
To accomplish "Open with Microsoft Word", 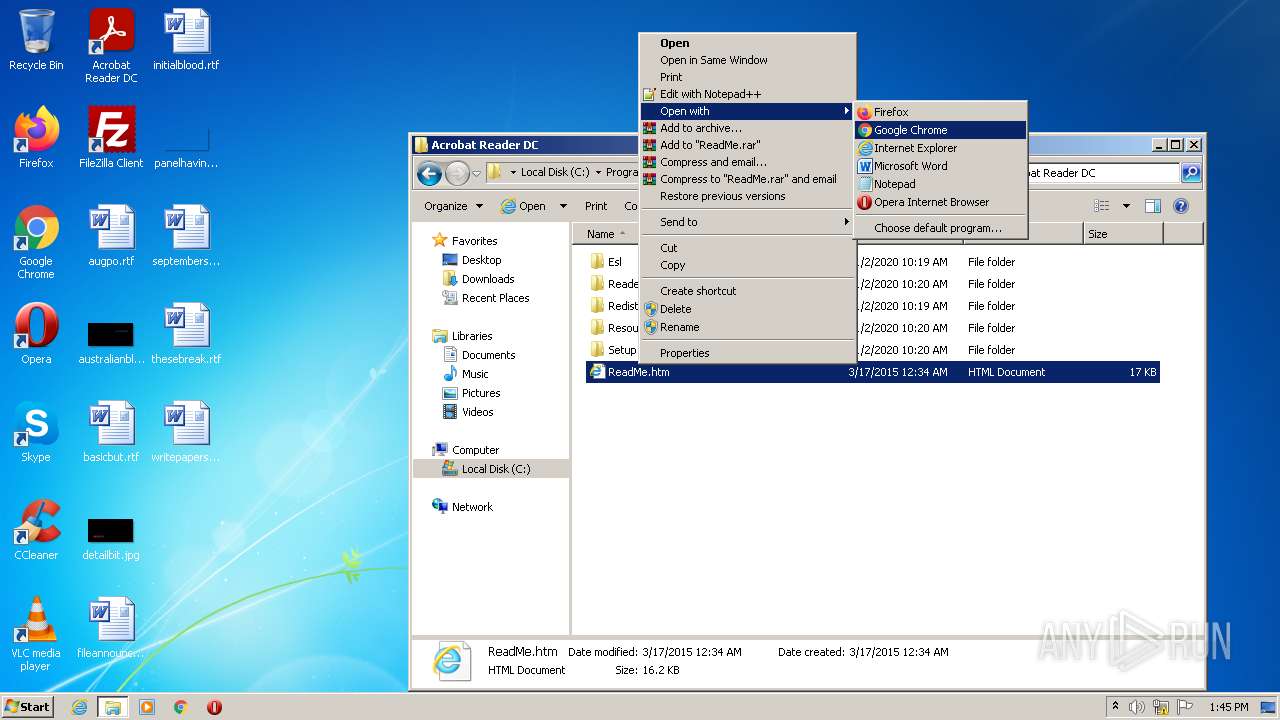I will click(940, 166).
